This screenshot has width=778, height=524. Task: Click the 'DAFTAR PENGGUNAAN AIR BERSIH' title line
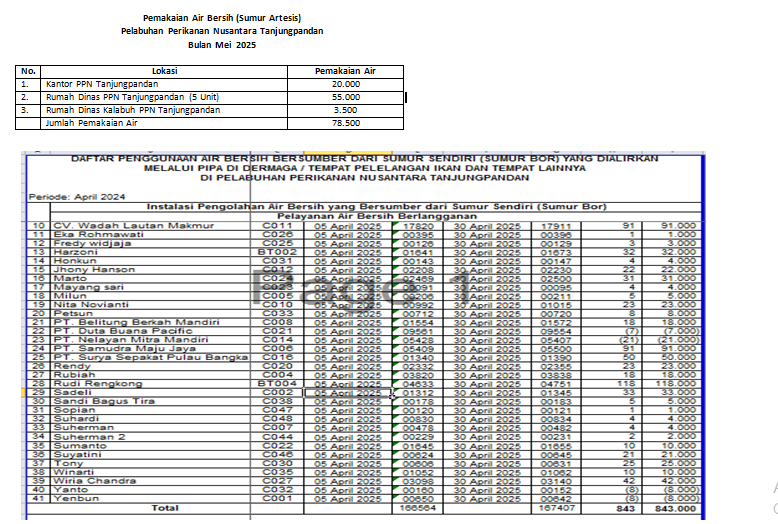click(x=365, y=159)
